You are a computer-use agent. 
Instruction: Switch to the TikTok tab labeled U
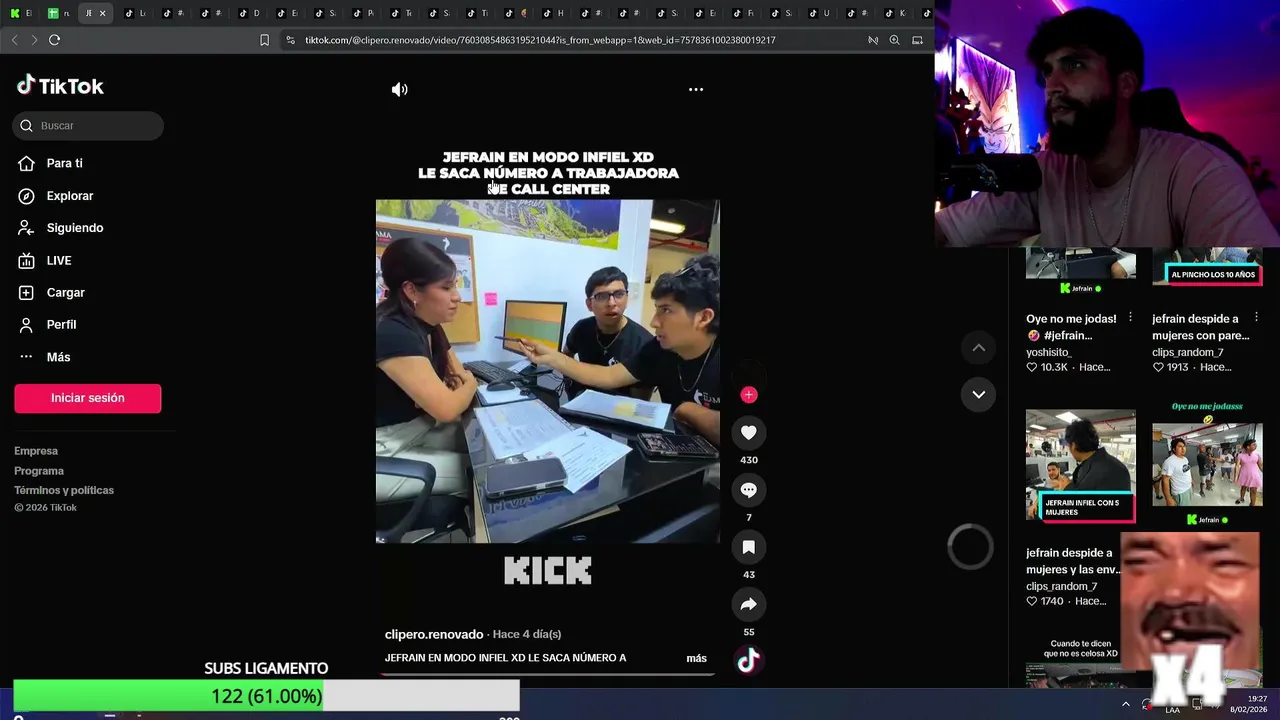pyautogui.click(x=820, y=13)
